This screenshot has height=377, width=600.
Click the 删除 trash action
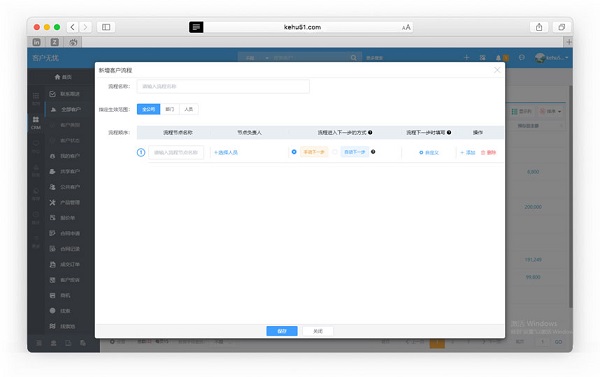tap(488, 152)
